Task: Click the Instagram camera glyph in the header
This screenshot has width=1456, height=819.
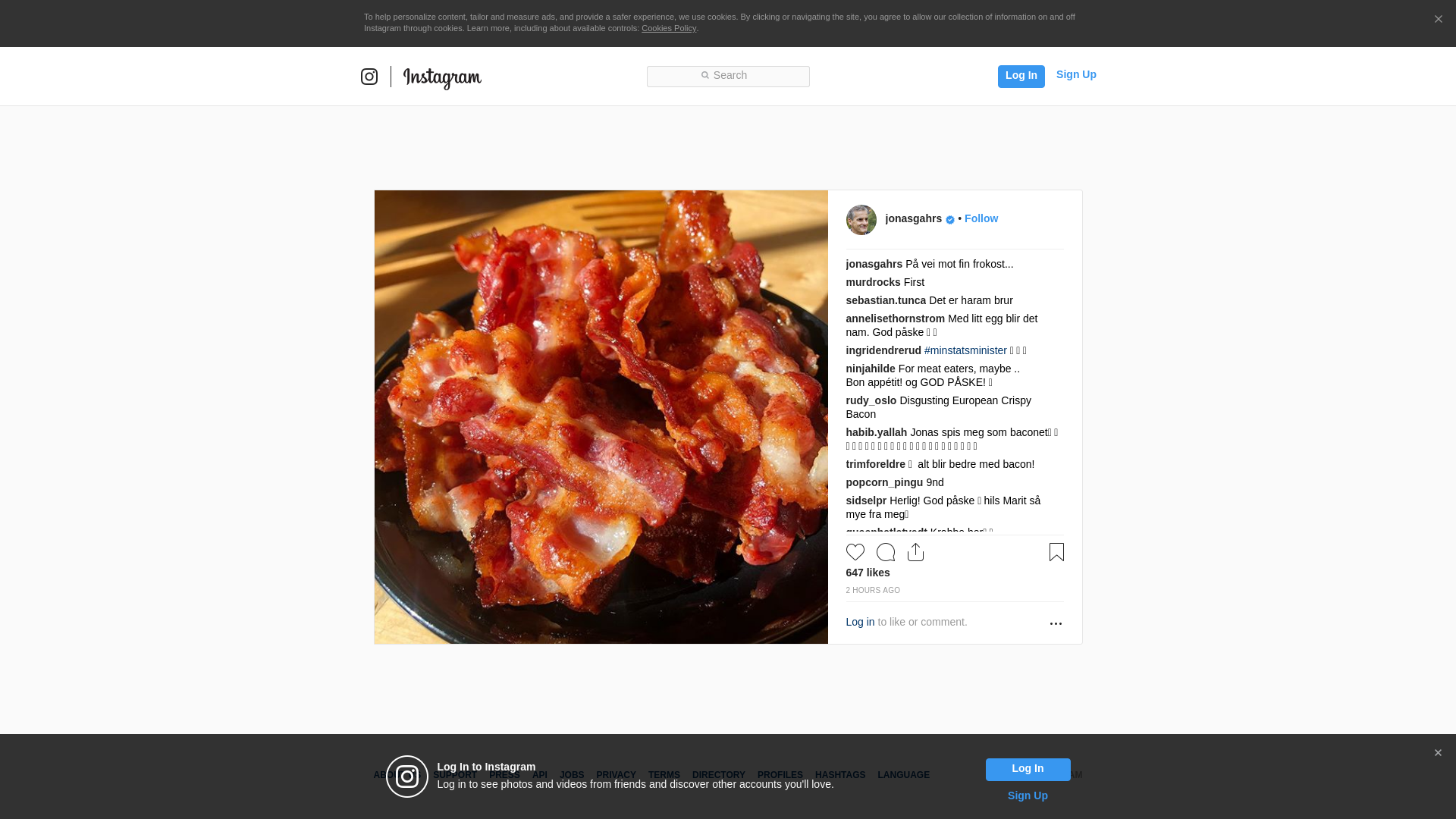Action: pos(369,77)
